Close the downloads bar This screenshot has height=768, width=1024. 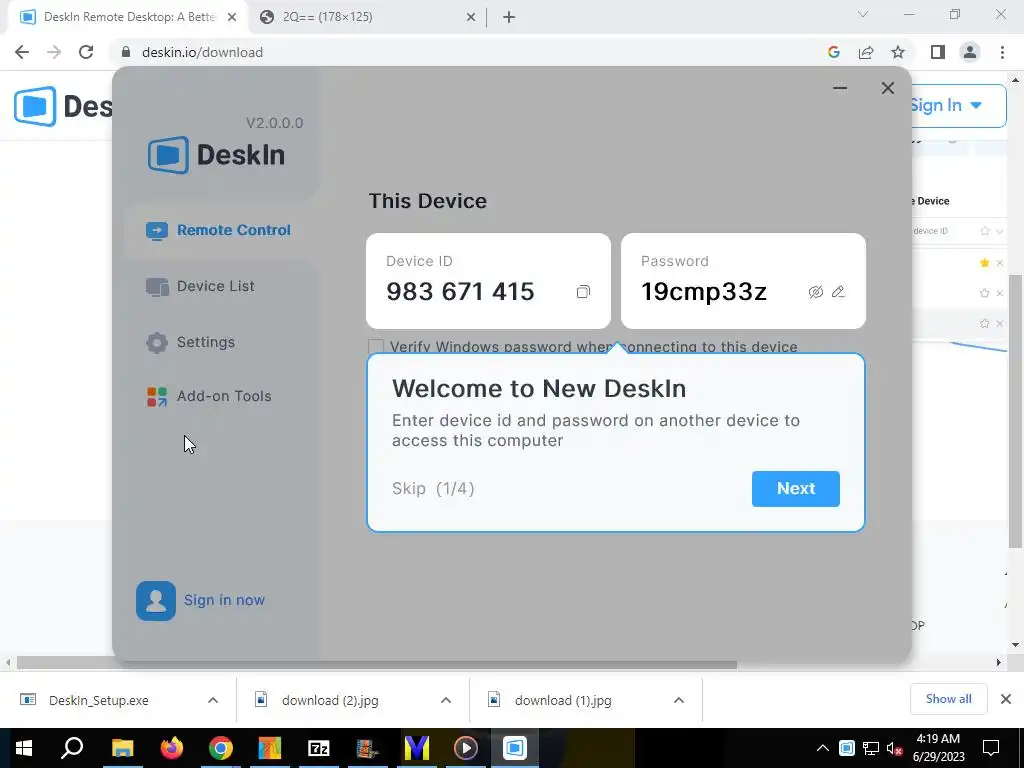(1006, 699)
